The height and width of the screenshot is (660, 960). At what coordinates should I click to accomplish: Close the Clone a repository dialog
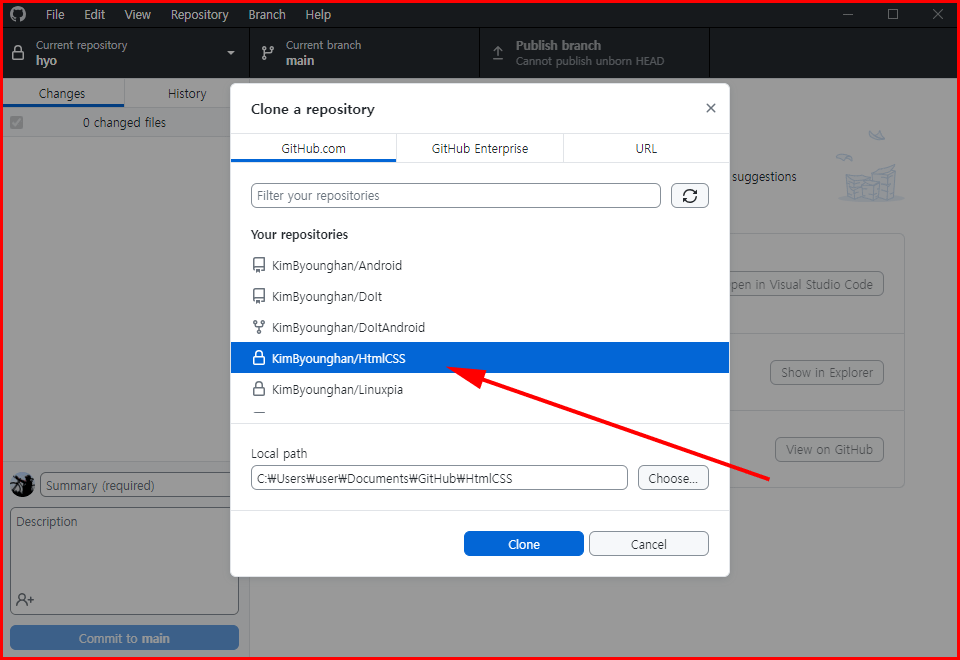[x=710, y=108]
